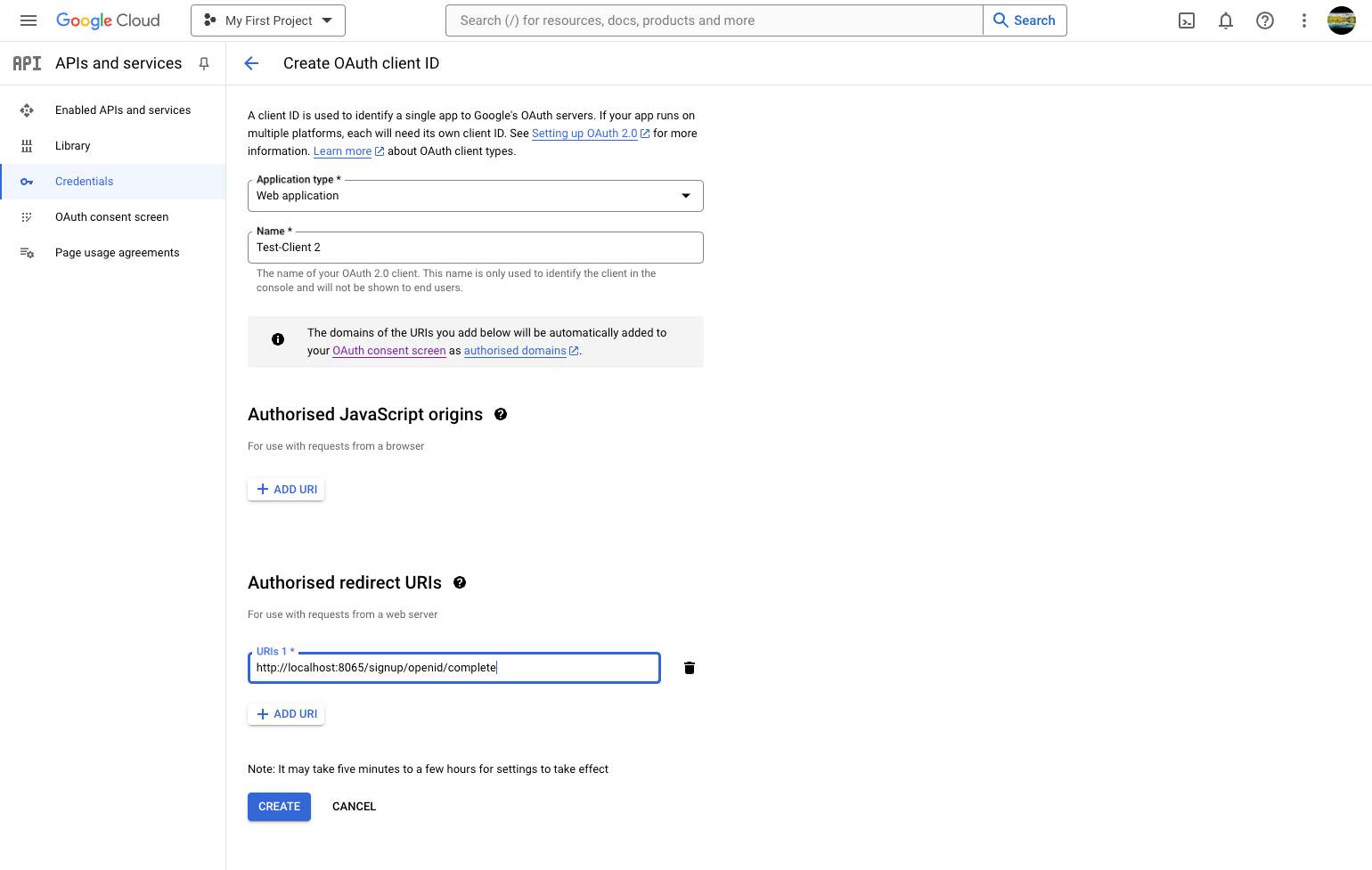Delete redirect URI 1 with the bin icon
The width and height of the screenshot is (1372, 870).
690,668
